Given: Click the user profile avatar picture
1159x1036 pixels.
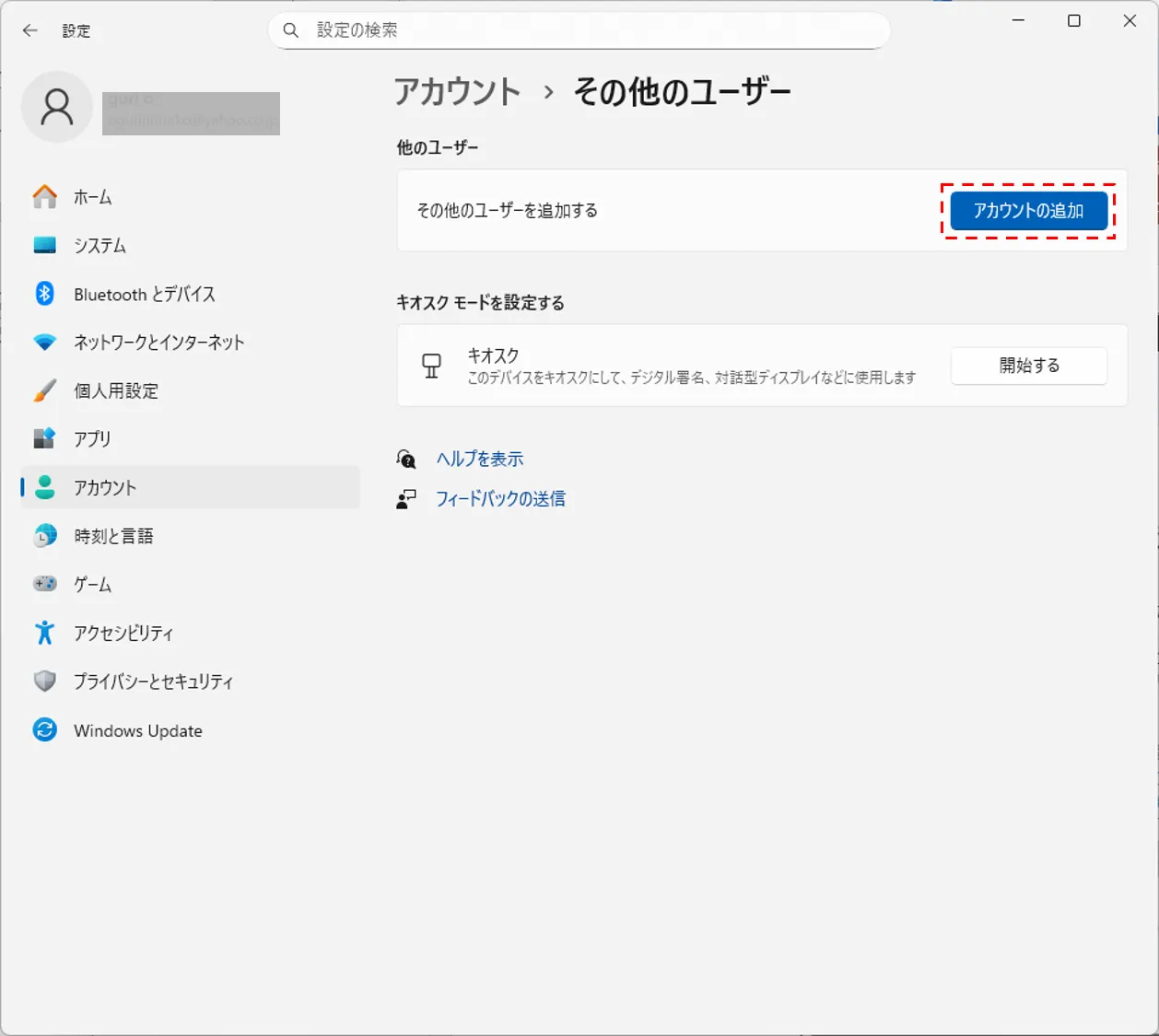Looking at the screenshot, I should (x=57, y=107).
